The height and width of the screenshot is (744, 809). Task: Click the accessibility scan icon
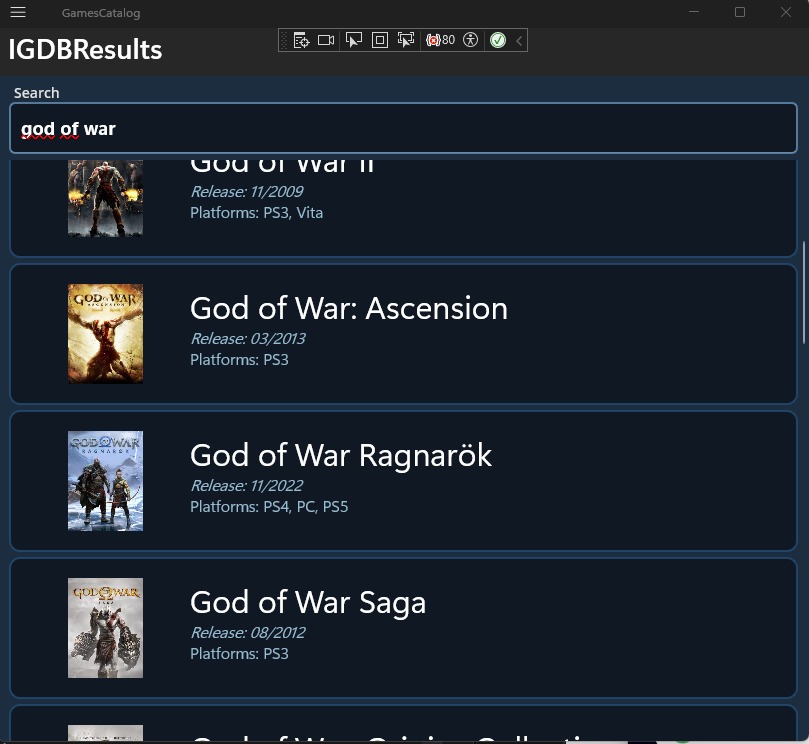[x=471, y=40]
